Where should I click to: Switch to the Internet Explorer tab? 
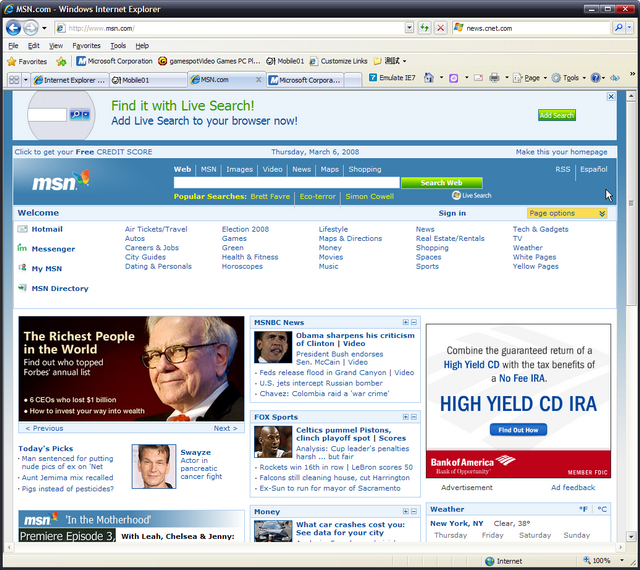[x=70, y=80]
